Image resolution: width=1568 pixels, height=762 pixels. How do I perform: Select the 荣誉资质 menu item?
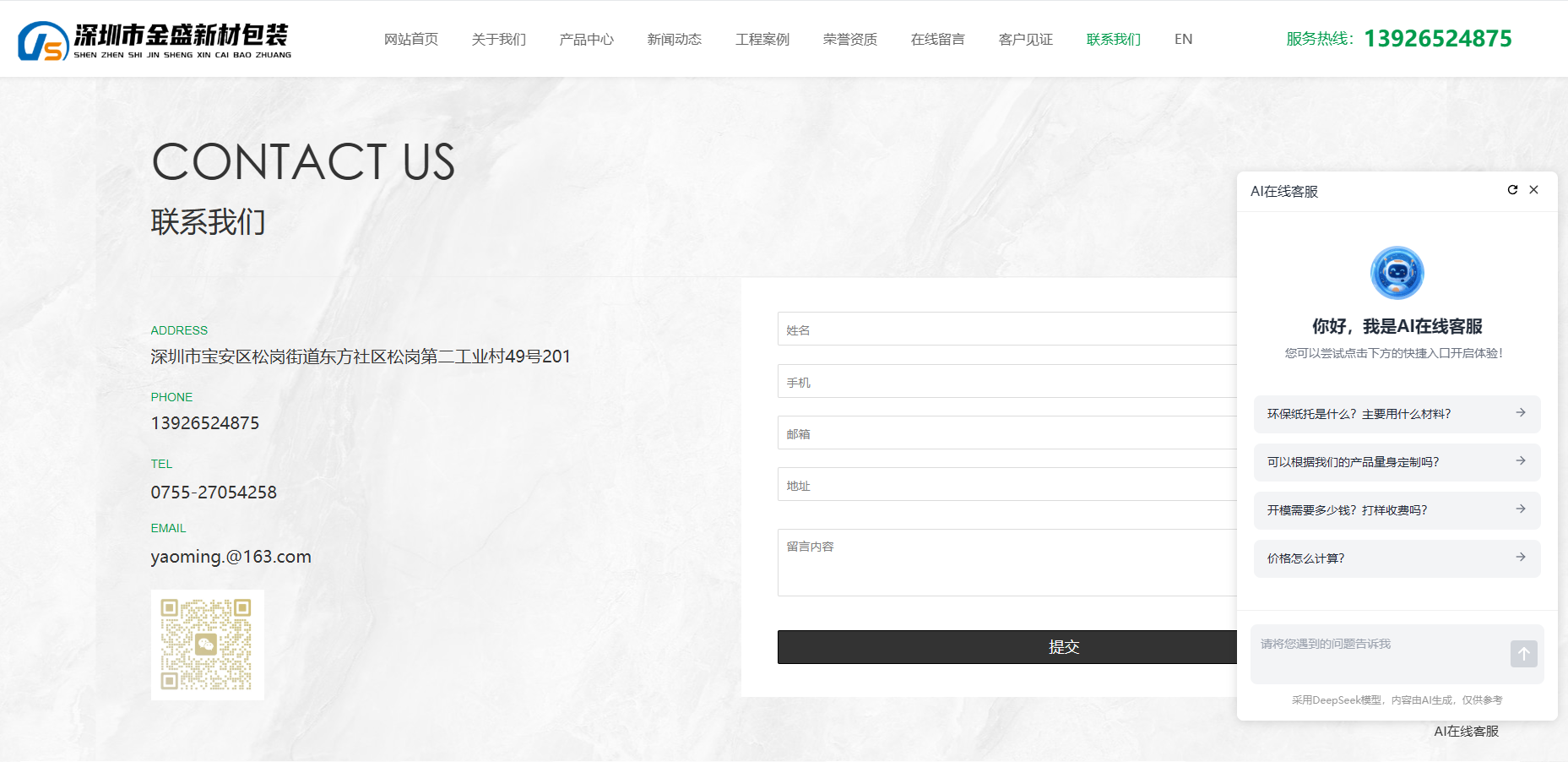(850, 39)
